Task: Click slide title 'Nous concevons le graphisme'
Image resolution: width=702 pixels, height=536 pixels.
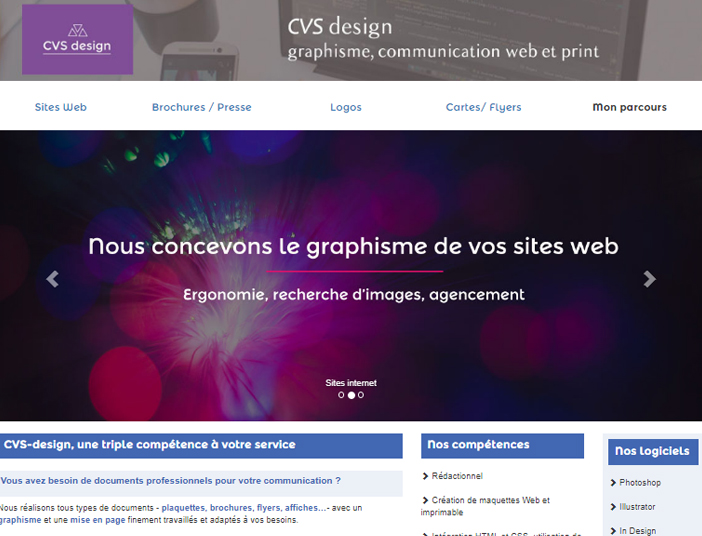Action: point(353,247)
